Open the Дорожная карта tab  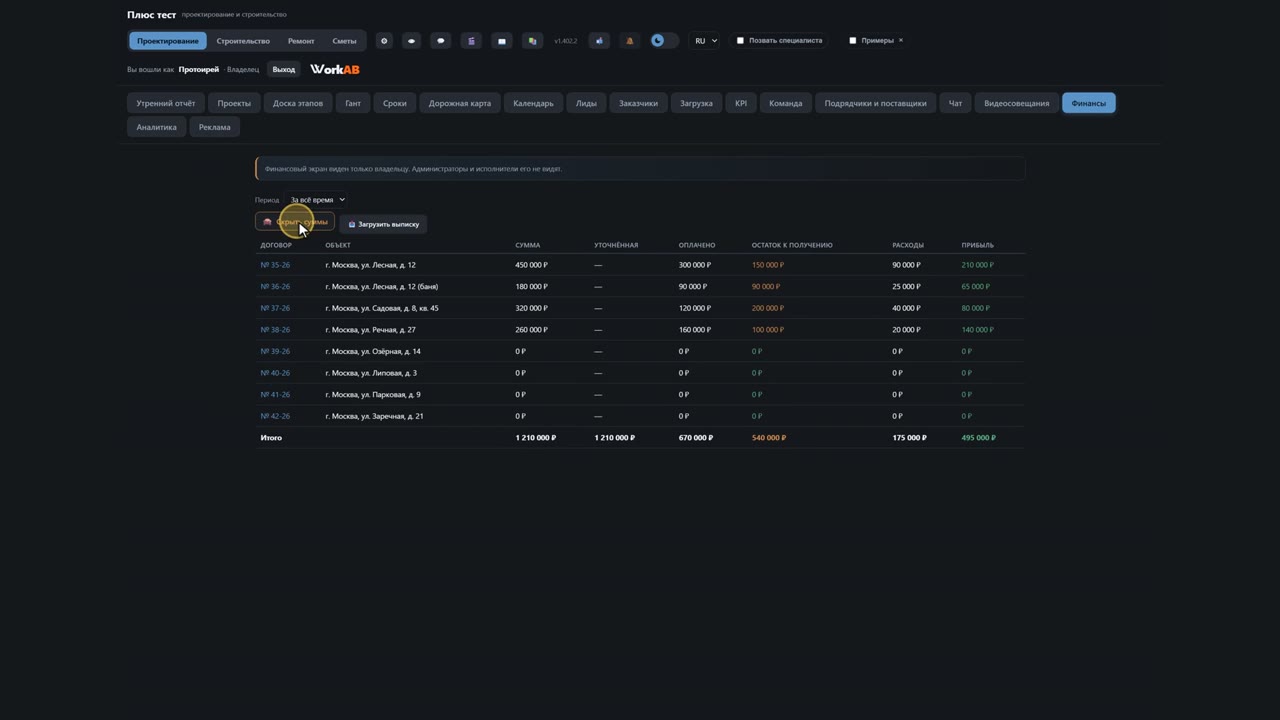tap(460, 103)
